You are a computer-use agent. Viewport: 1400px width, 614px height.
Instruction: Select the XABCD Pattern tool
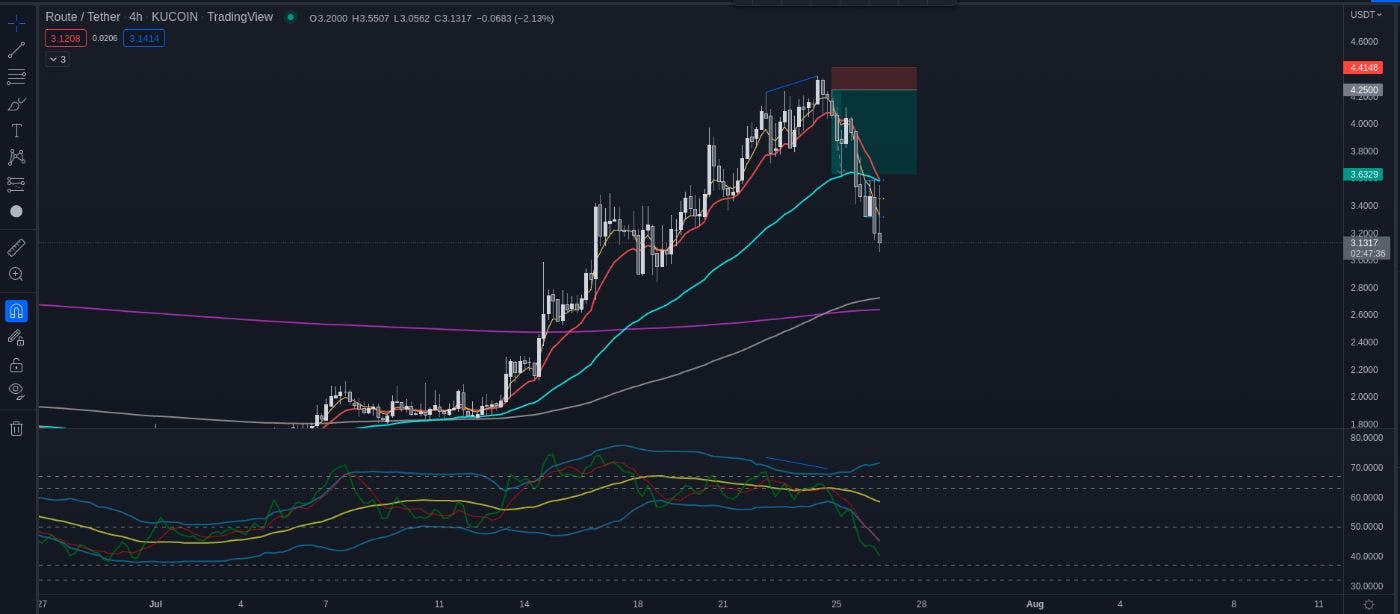[16, 157]
